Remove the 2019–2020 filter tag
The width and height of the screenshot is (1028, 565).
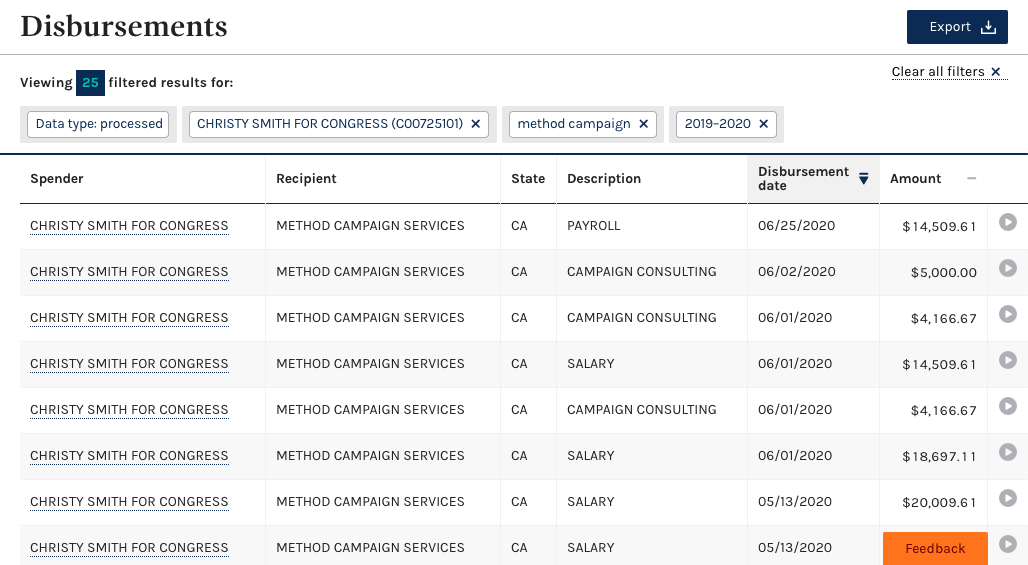point(763,124)
